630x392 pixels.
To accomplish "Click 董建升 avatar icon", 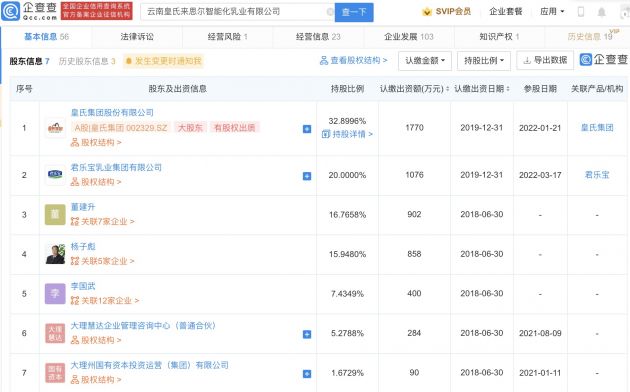I will tap(55, 214).
